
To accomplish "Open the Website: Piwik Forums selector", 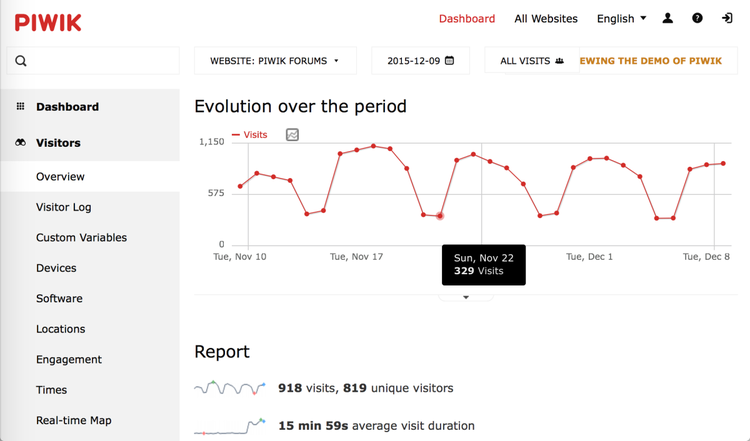I will (275, 61).
